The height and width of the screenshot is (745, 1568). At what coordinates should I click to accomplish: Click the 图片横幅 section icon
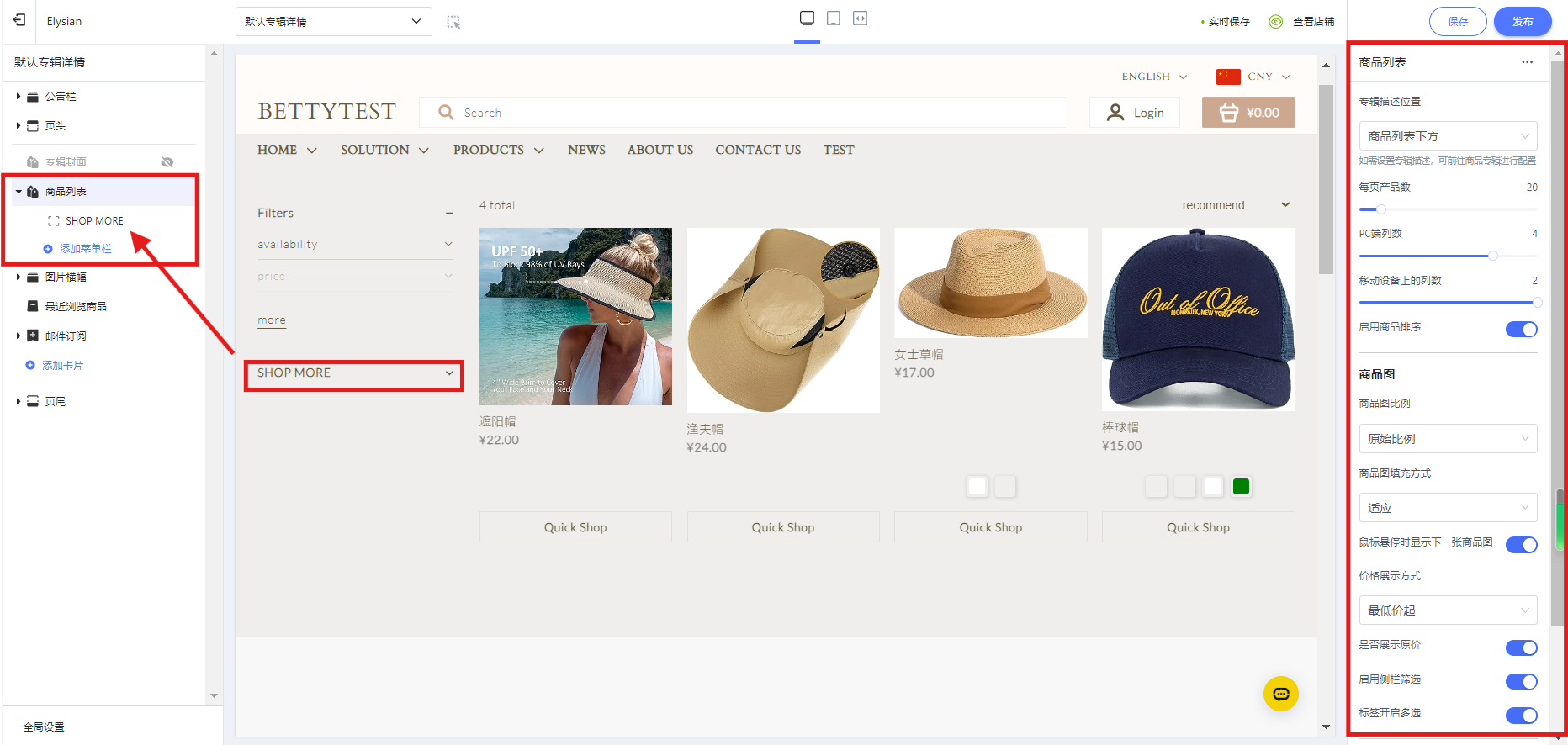(x=33, y=277)
